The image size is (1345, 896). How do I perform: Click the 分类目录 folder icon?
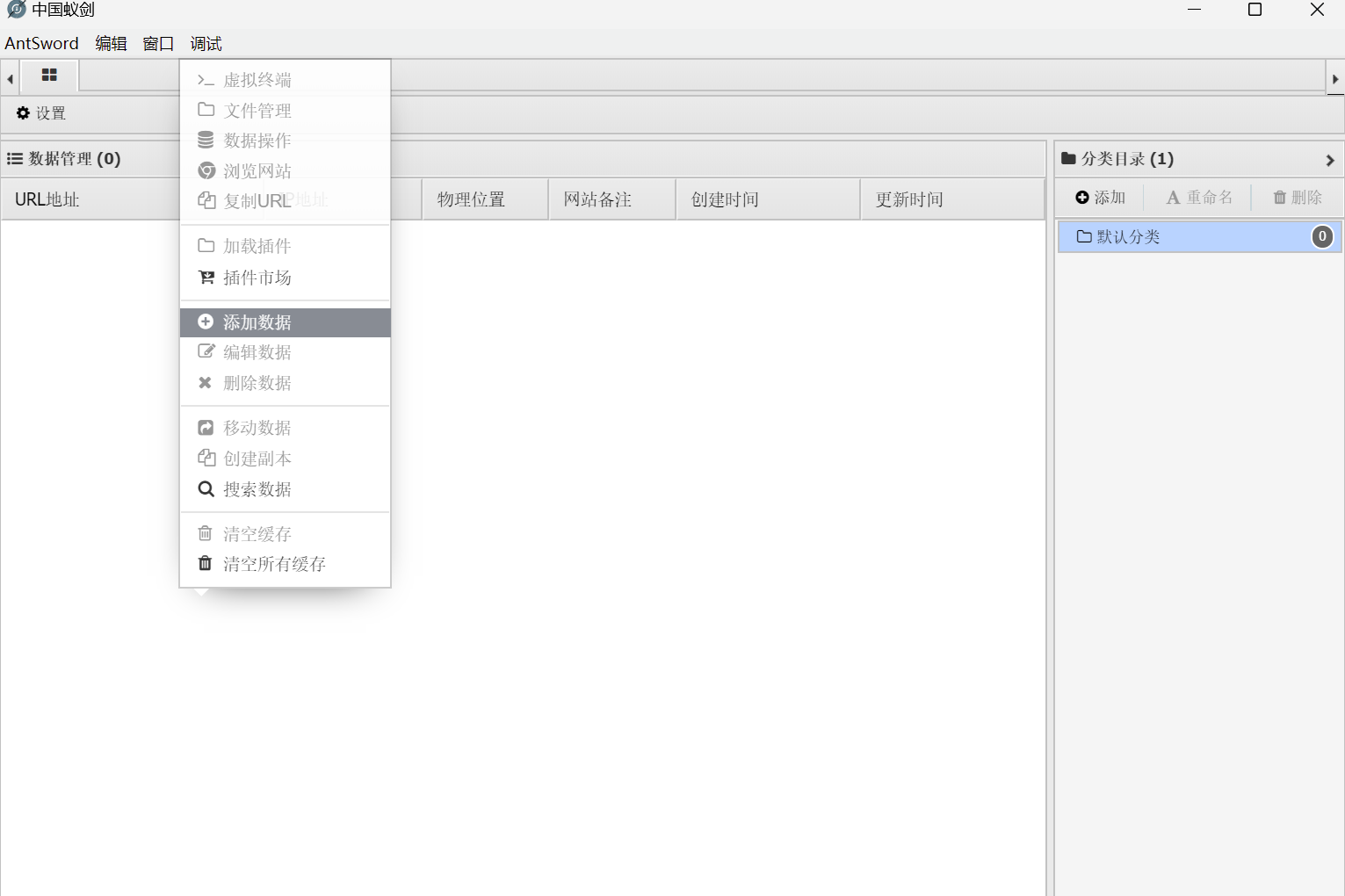(1068, 158)
